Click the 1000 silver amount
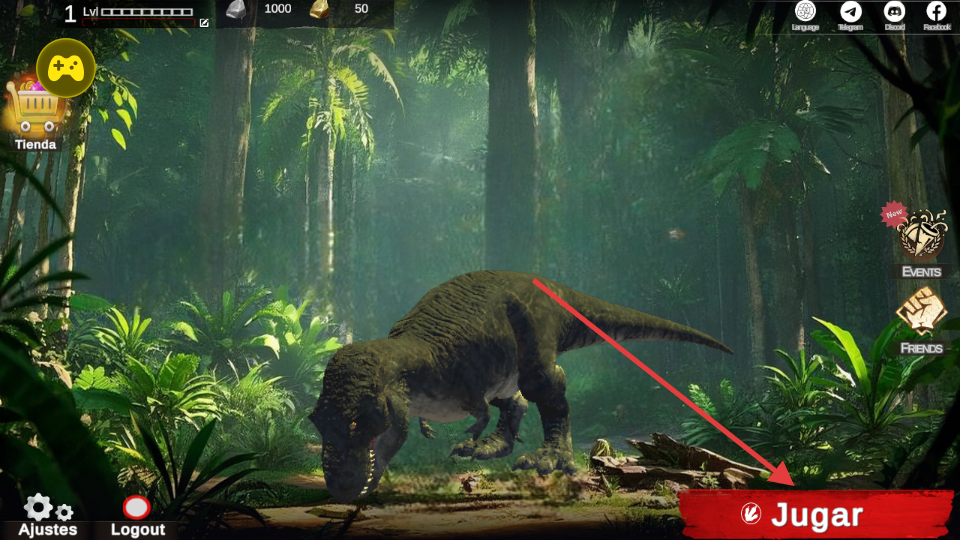 [x=278, y=9]
